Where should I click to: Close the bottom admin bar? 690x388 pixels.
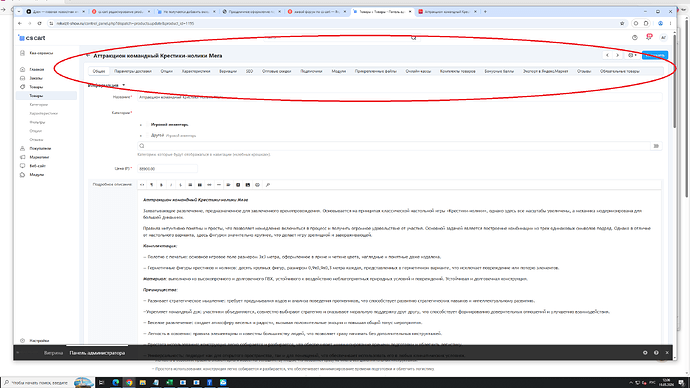pos(667,353)
